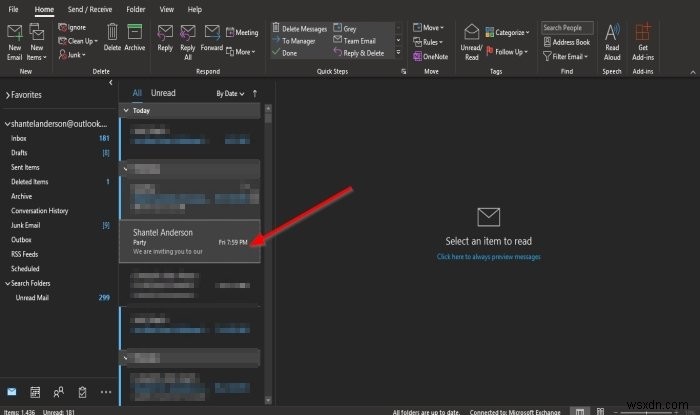Collapse the Today group
This screenshot has width=700, height=415.
[126, 110]
